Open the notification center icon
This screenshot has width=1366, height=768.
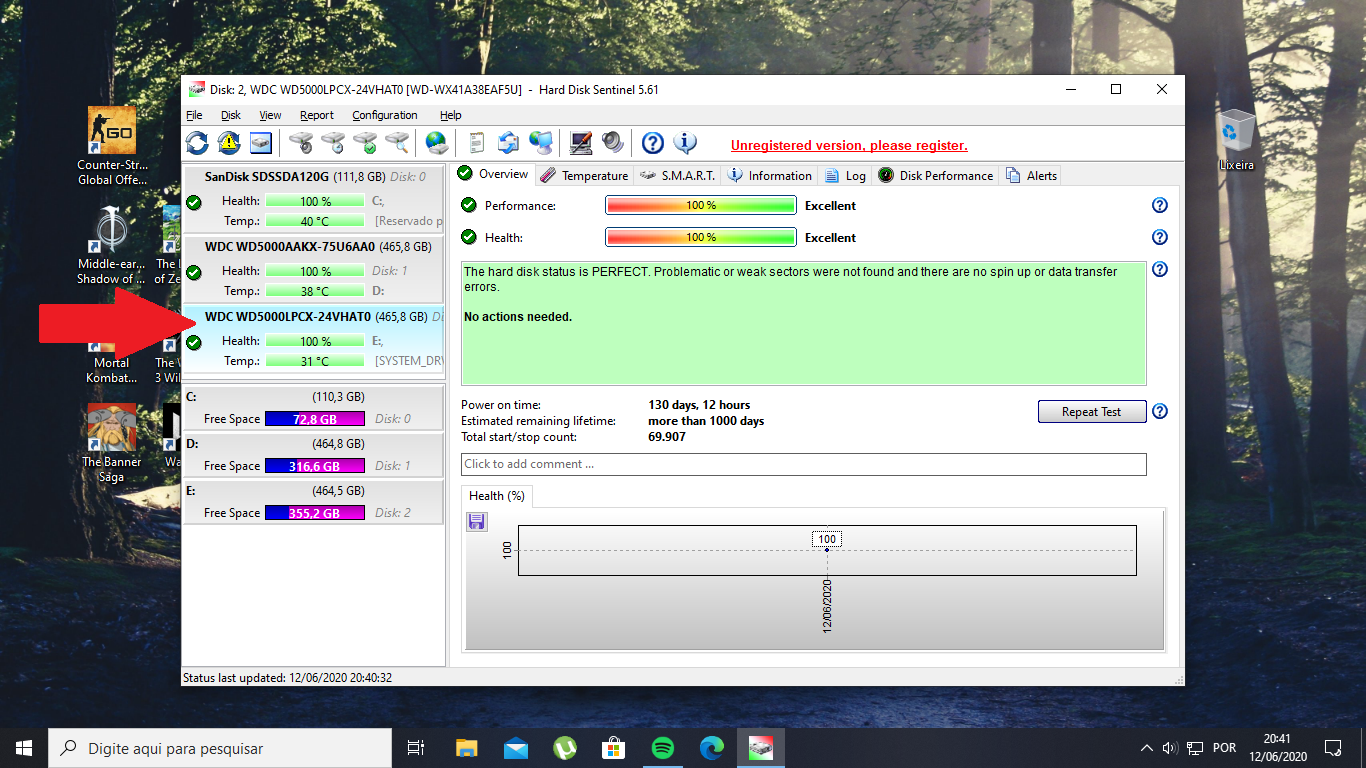tap(1333, 748)
